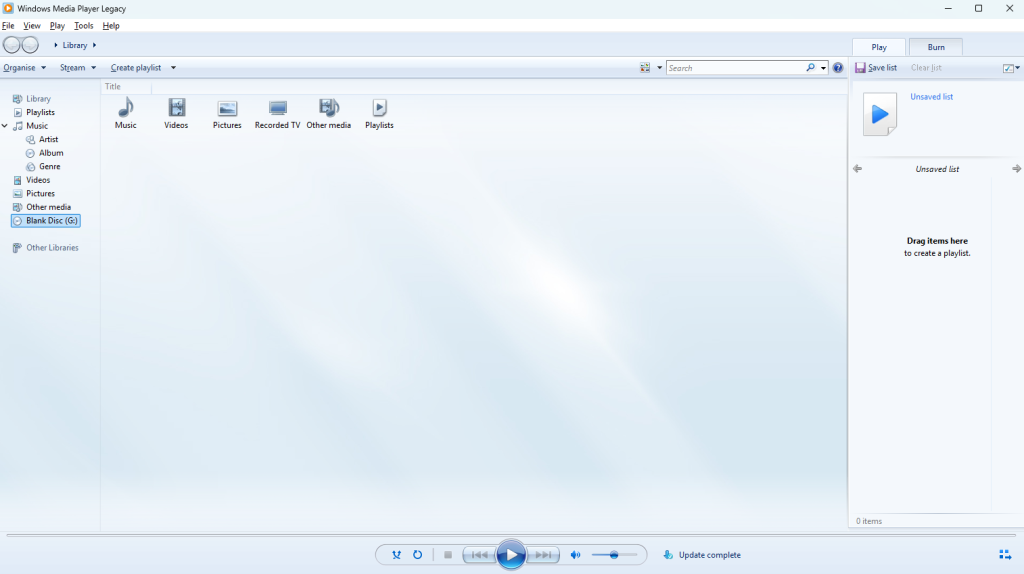Screen dimensions: 1024x574
Task: Click the Help question mark icon
Action: click(x=838, y=68)
